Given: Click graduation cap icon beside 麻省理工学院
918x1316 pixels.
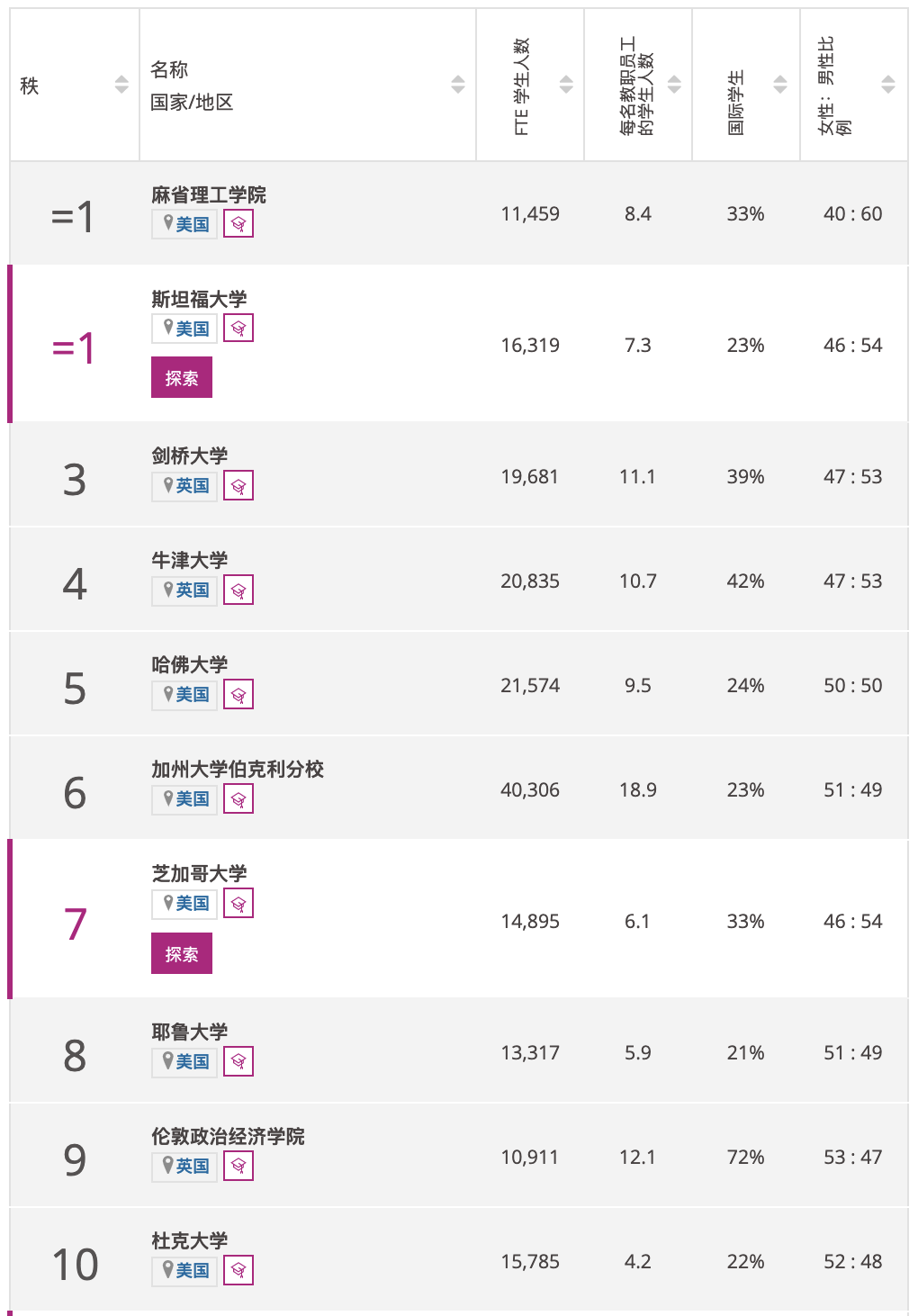Looking at the screenshot, I should [238, 224].
